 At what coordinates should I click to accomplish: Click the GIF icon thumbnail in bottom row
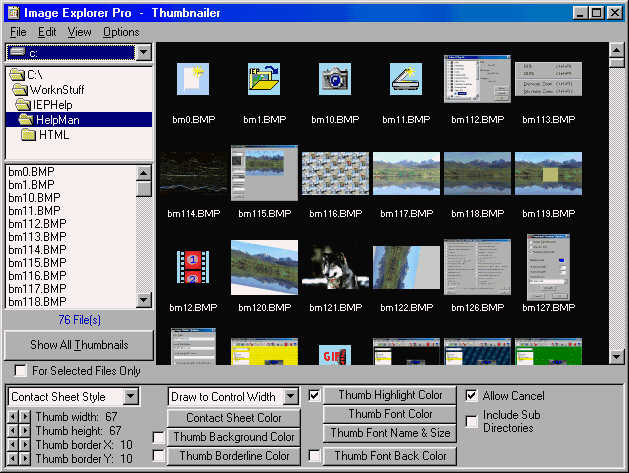(x=335, y=355)
